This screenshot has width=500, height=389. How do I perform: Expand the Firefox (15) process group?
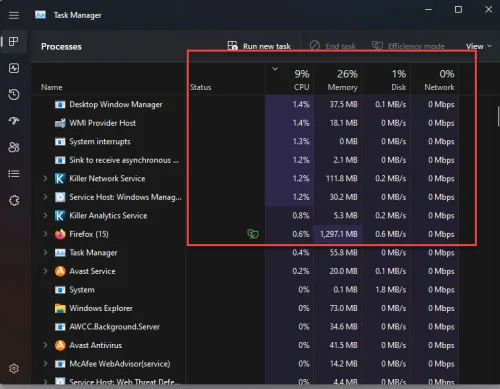[x=45, y=234]
